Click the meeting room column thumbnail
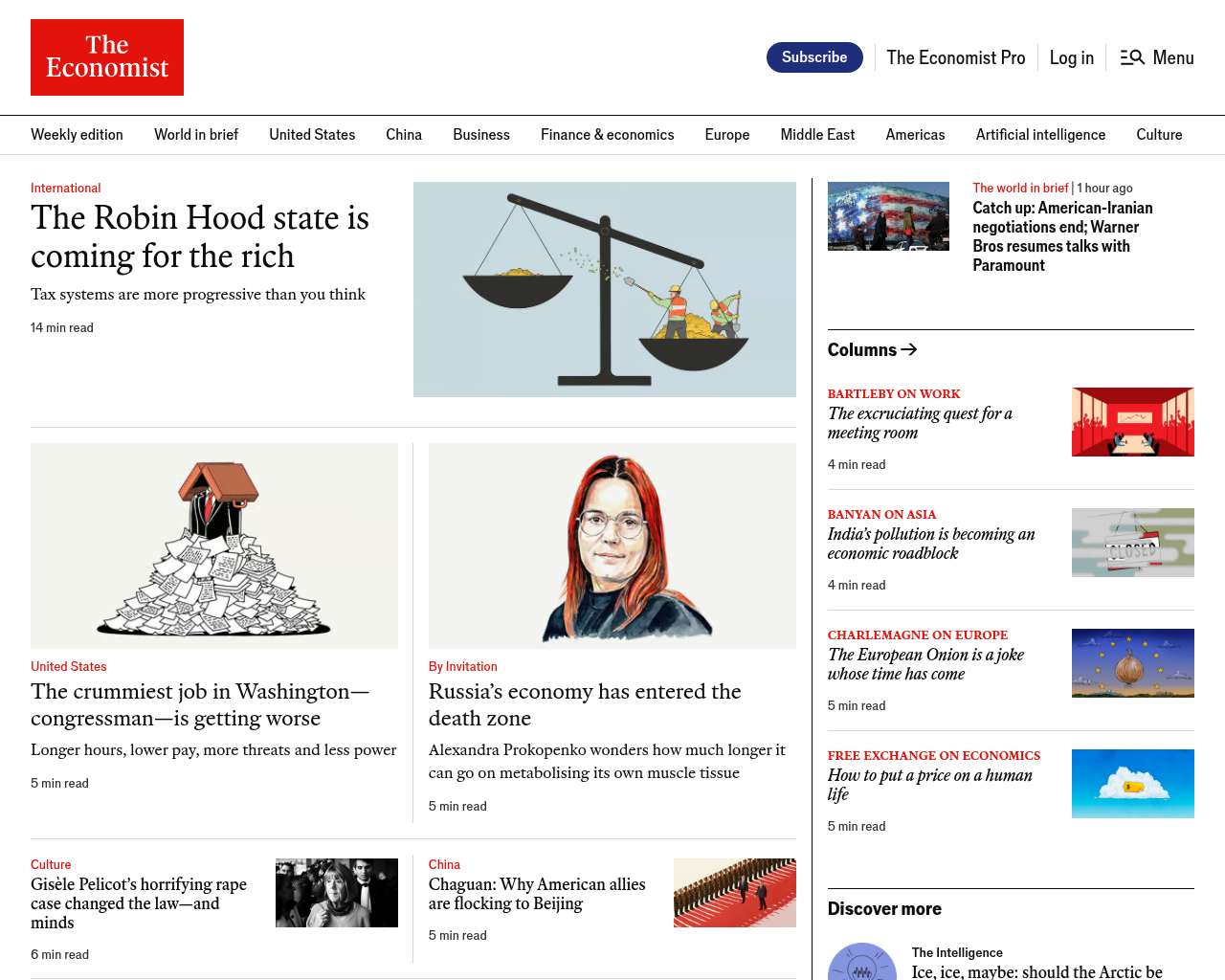This screenshot has width=1225, height=980. point(1133,422)
